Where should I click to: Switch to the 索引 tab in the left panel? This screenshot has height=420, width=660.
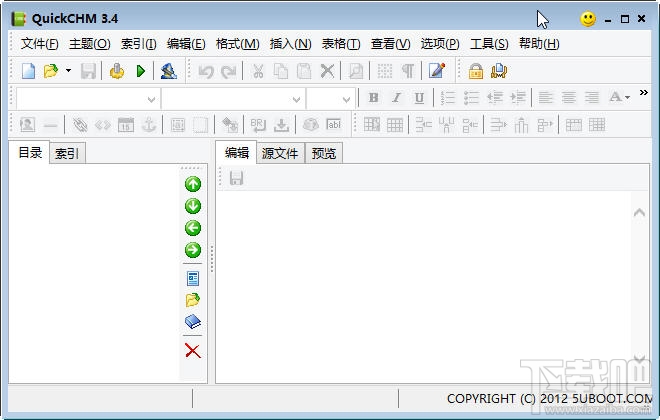coord(67,153)
